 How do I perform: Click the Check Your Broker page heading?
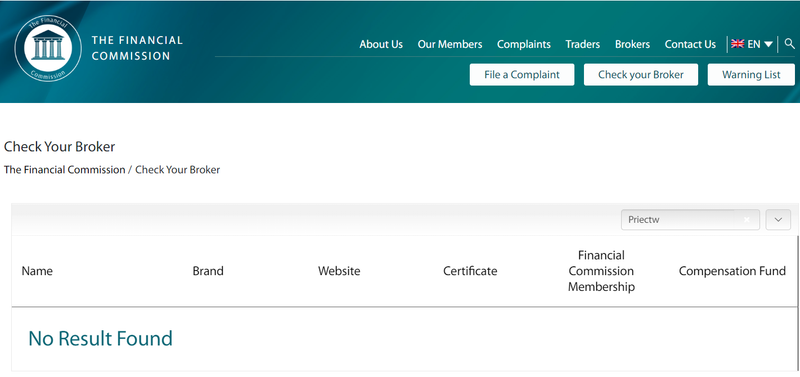(x=59, y=147)
